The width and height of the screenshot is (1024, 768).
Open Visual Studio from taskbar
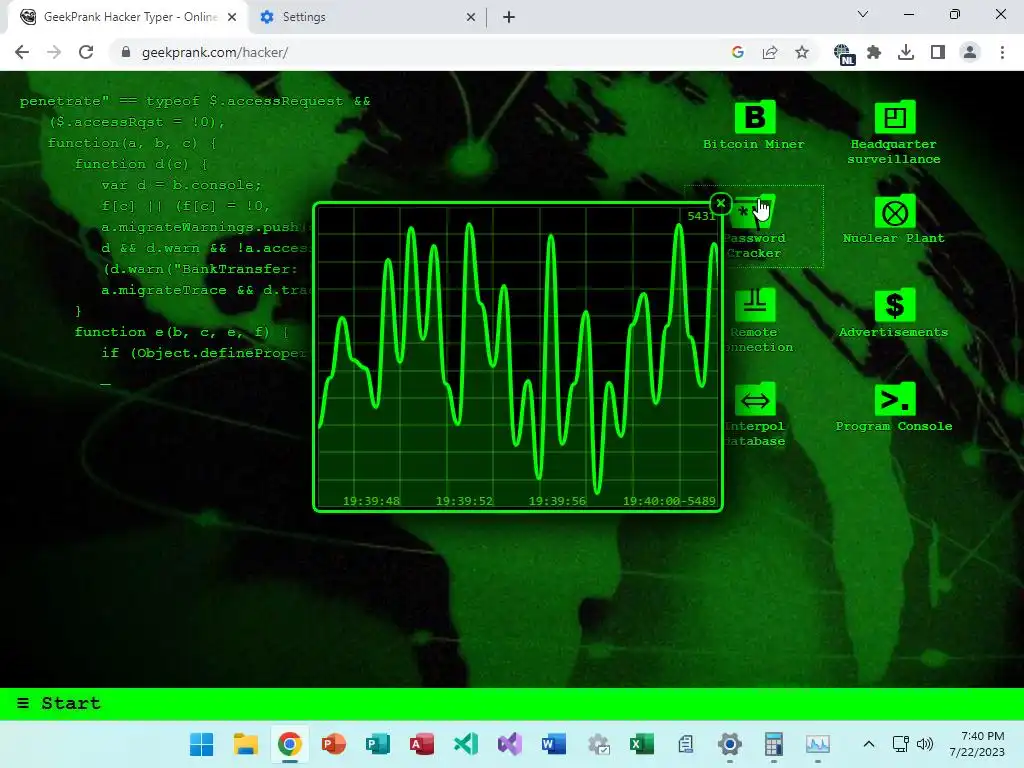coord(510,744)
